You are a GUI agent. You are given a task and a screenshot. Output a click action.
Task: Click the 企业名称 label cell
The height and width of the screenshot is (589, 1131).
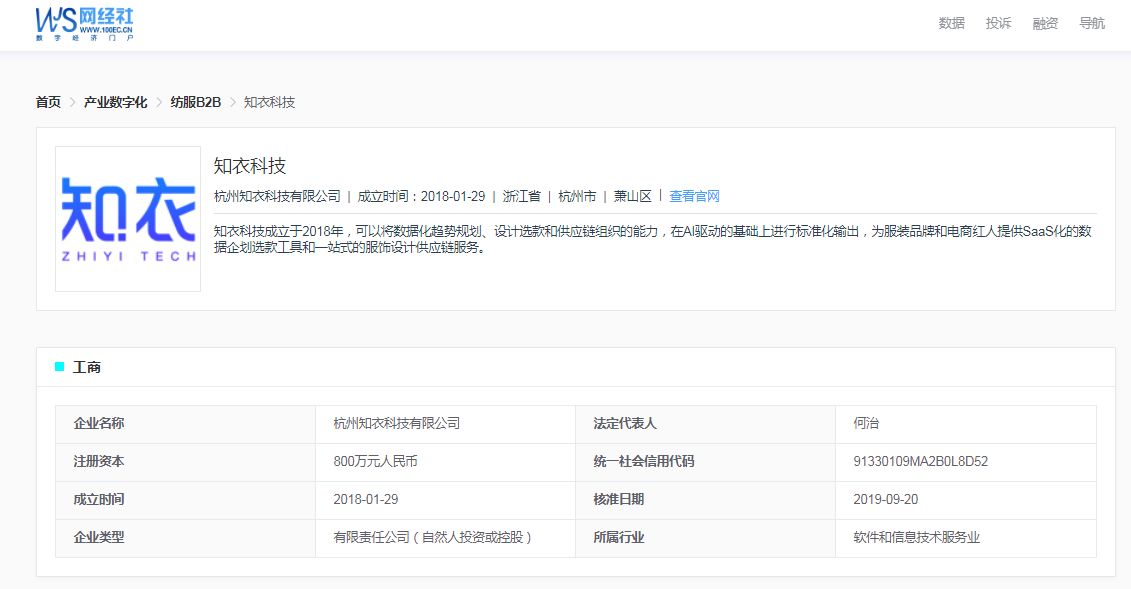(185, 424)
